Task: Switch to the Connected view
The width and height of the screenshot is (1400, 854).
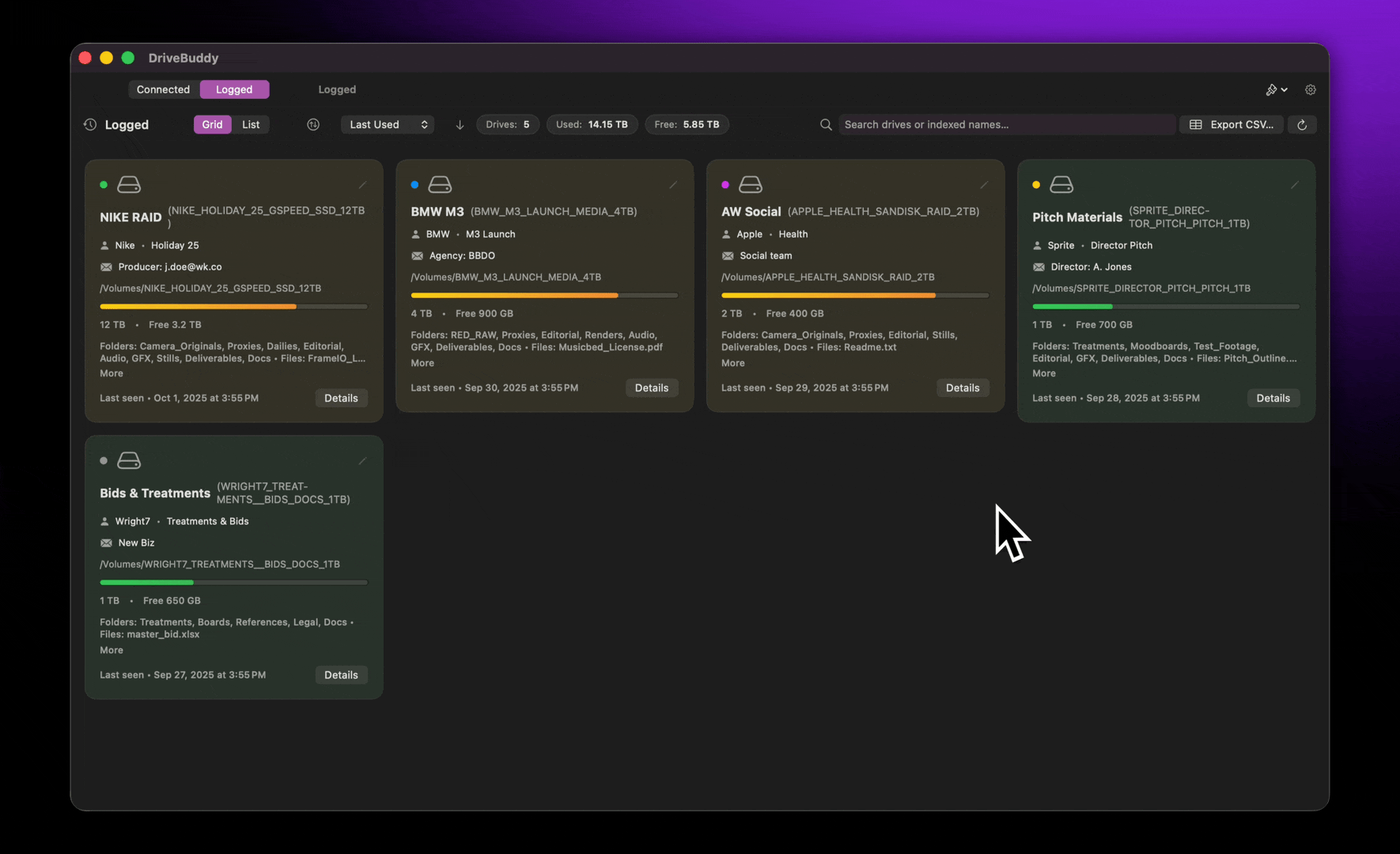Action: (163, 89)
